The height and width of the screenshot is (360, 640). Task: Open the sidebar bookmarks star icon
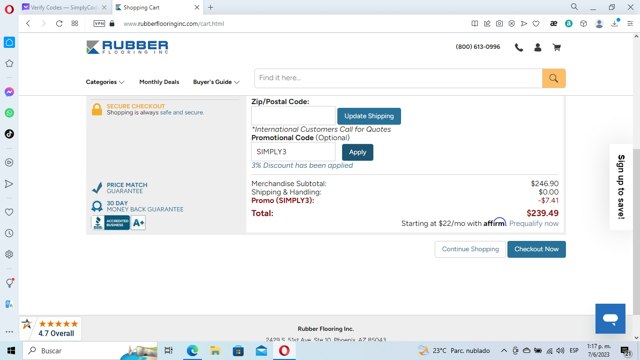tap(9, 63)
